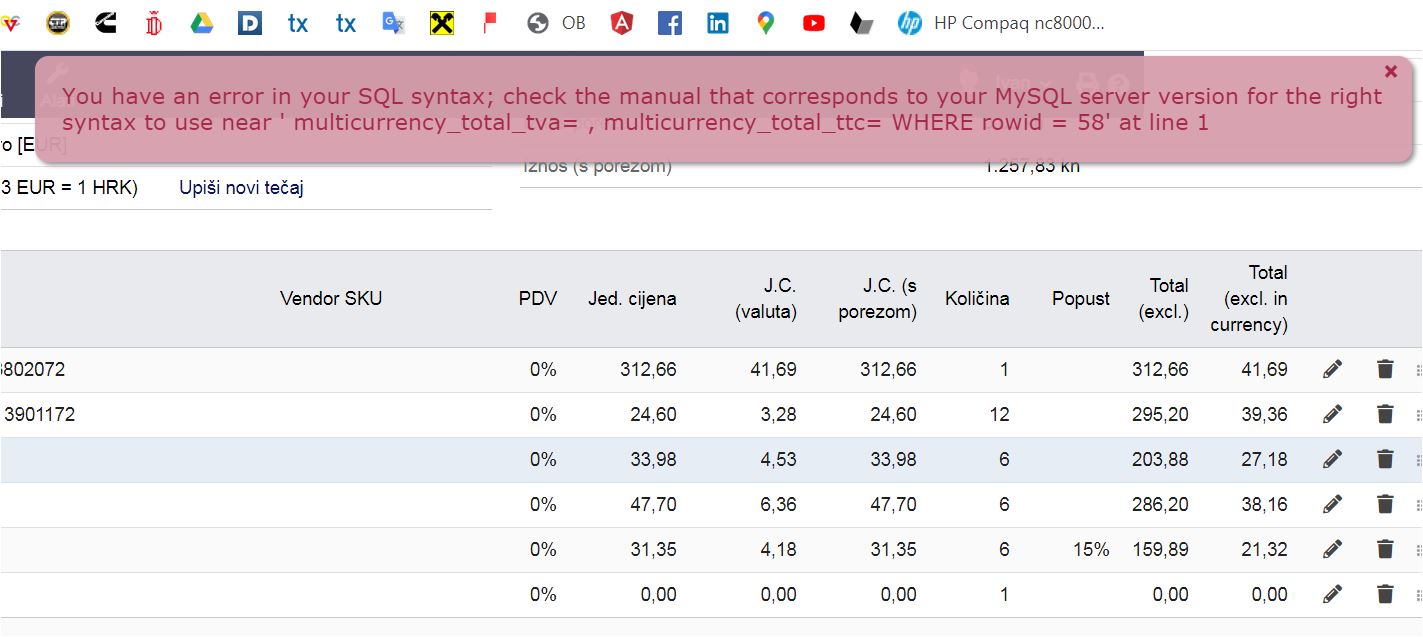Edit the last line with 0,00 total
Screen dimensions: 1423x637
1332,594
